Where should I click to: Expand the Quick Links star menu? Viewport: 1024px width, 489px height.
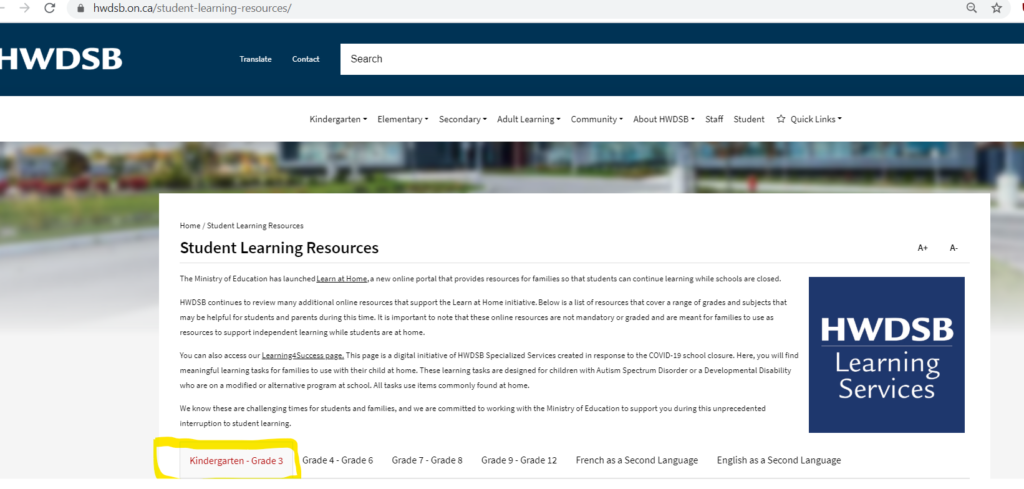[x=809, y=119]
